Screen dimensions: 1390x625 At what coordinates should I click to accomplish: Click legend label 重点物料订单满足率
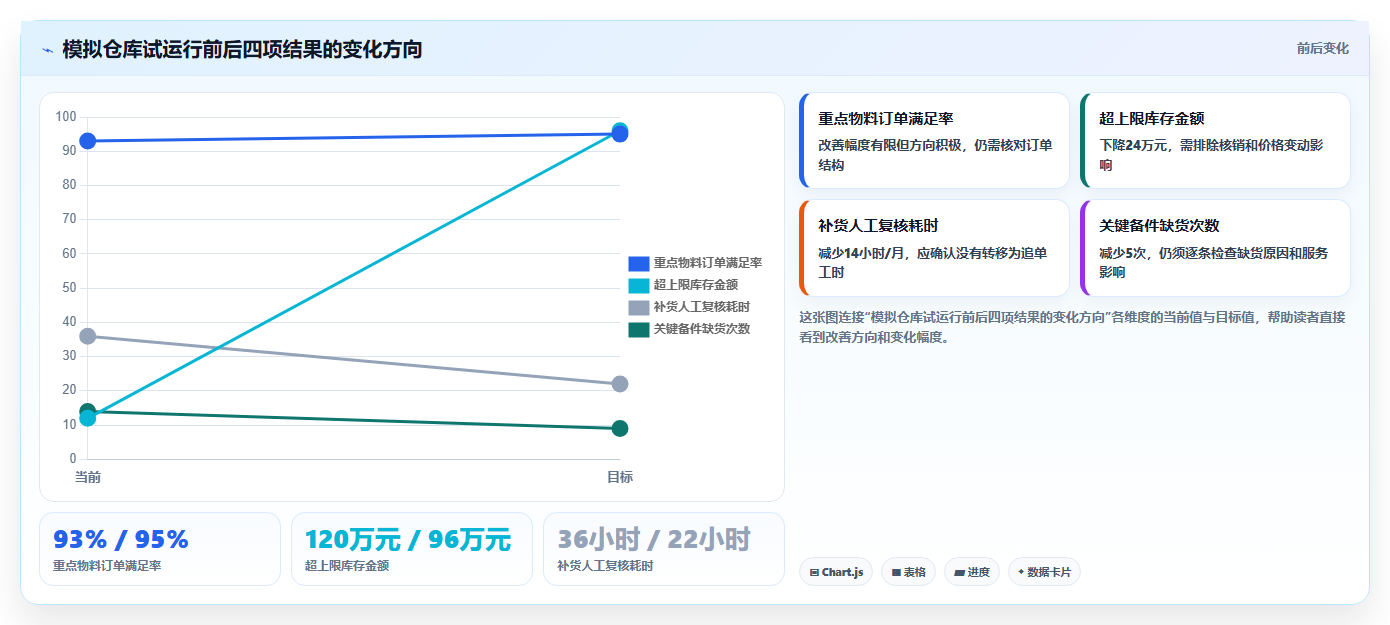click(708, 263)
